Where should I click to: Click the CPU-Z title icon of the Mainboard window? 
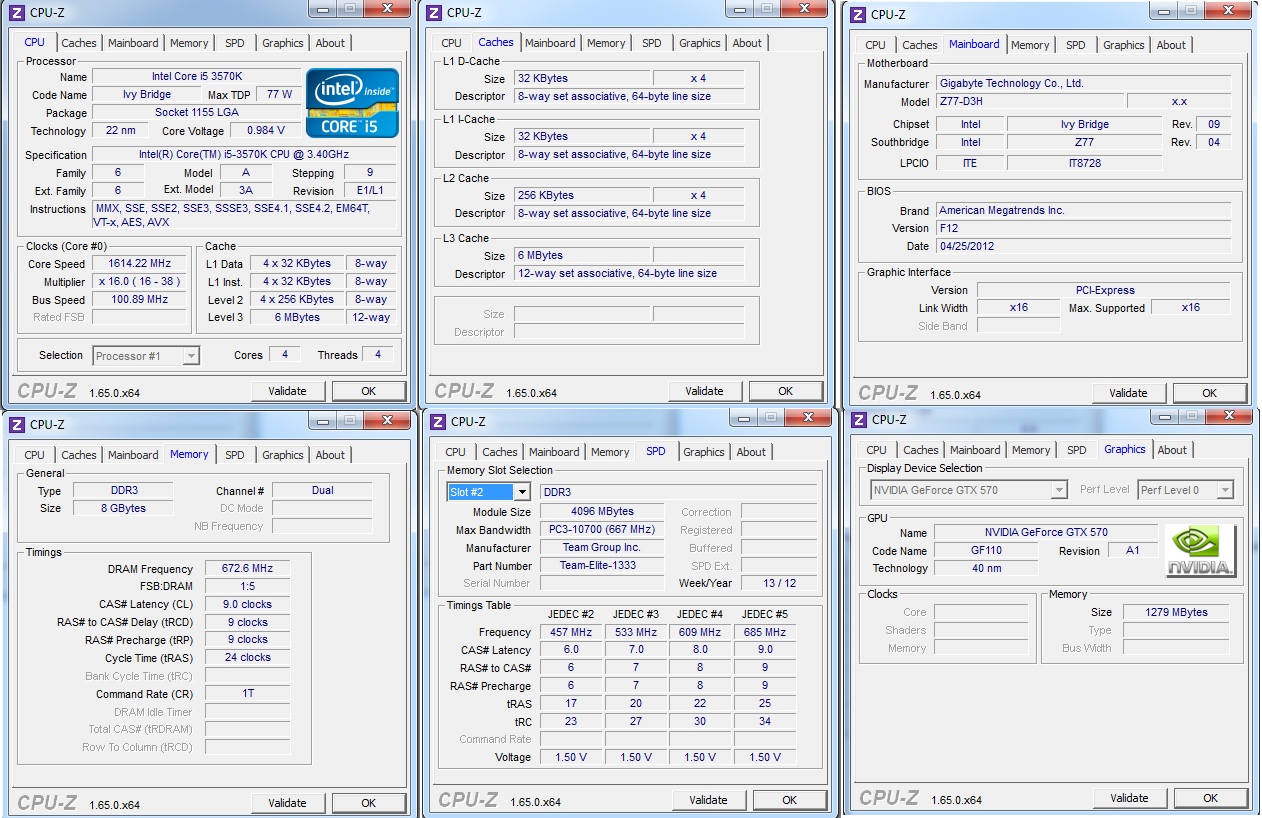pyautogui.click(x=858, y=14)
